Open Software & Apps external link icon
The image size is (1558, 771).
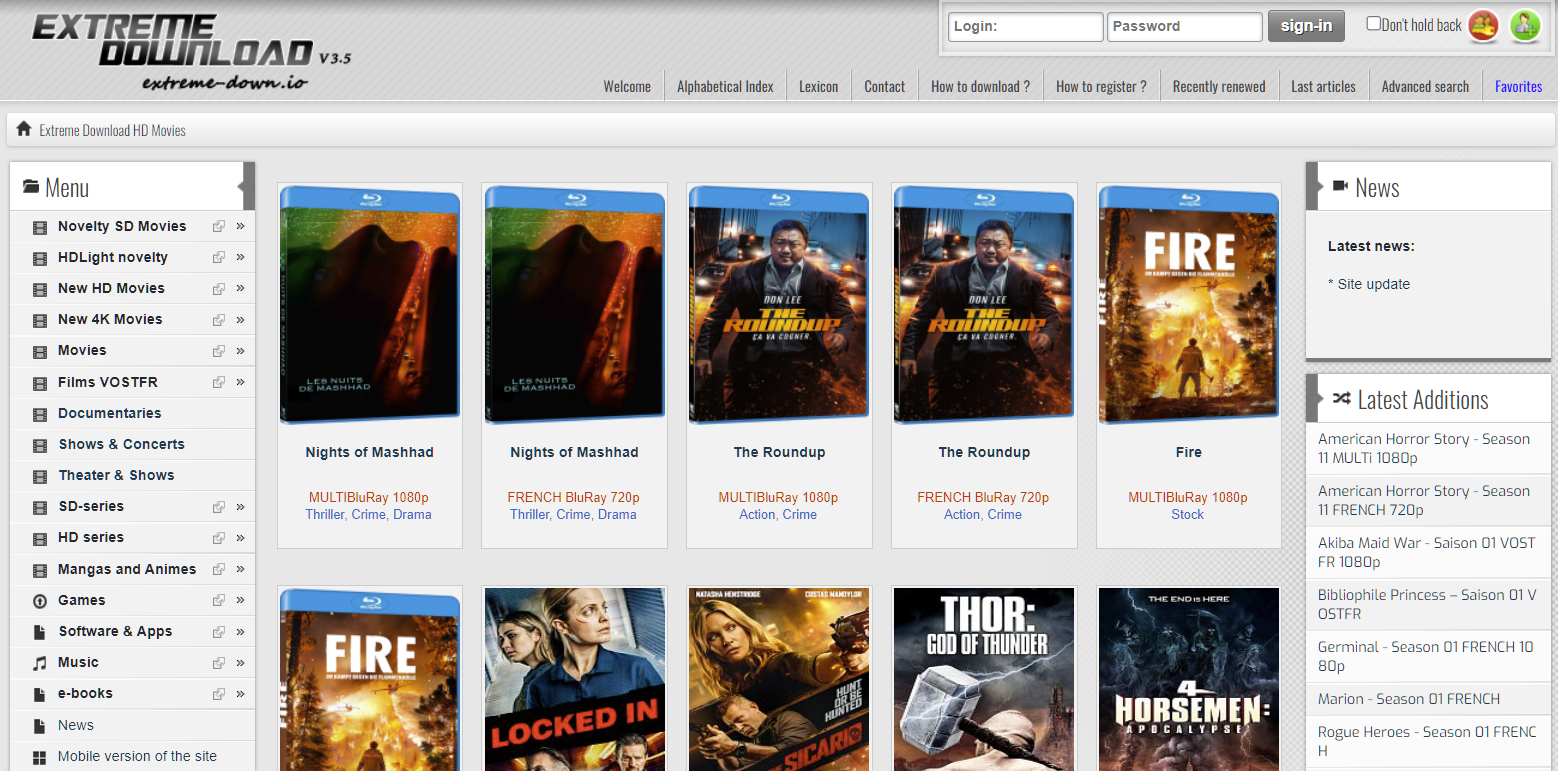click(218, 632)
